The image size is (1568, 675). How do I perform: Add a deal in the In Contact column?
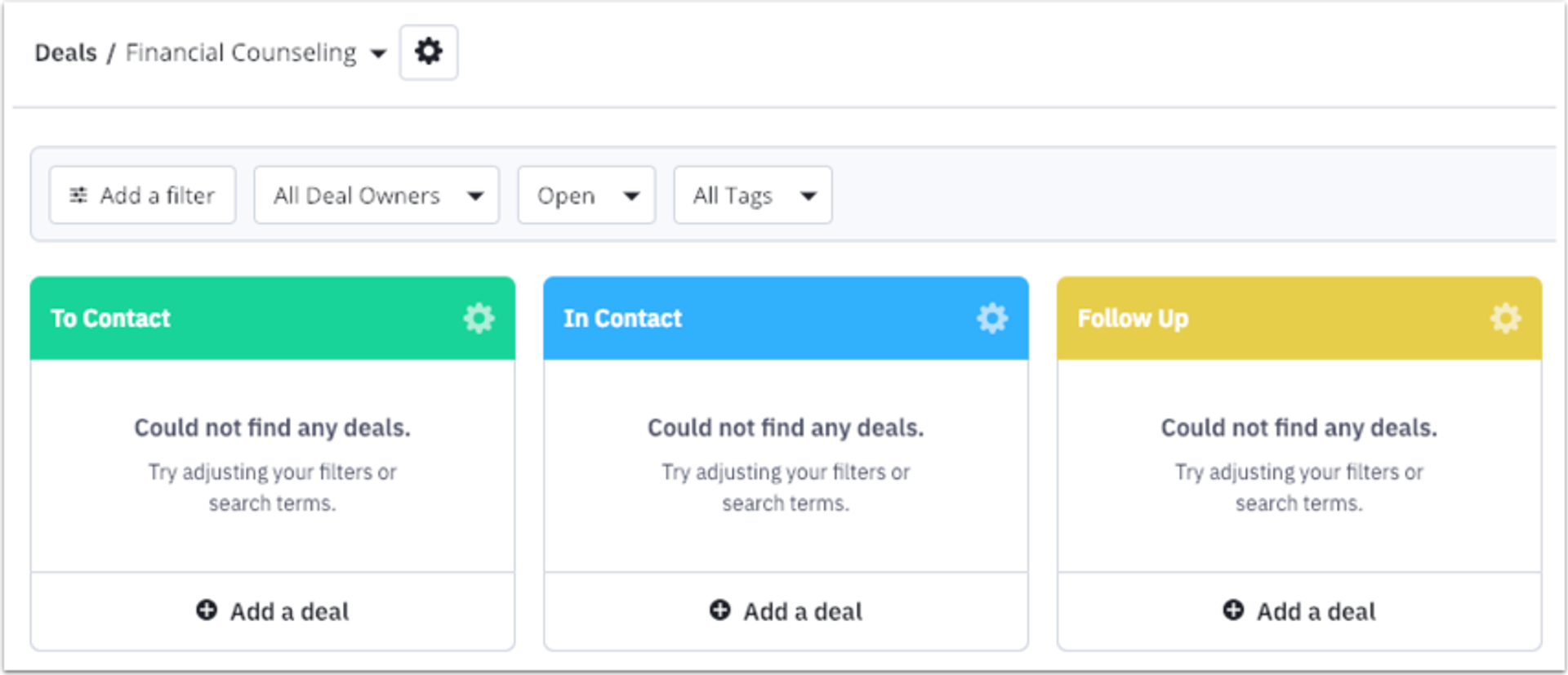coord(785,610)
